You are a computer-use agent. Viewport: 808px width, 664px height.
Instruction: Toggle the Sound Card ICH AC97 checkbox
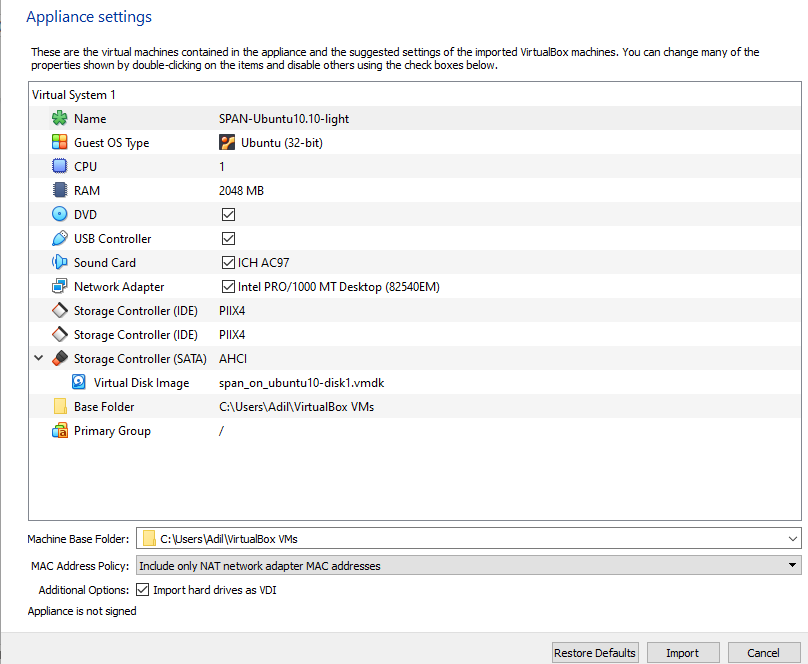tap(228, 262)
